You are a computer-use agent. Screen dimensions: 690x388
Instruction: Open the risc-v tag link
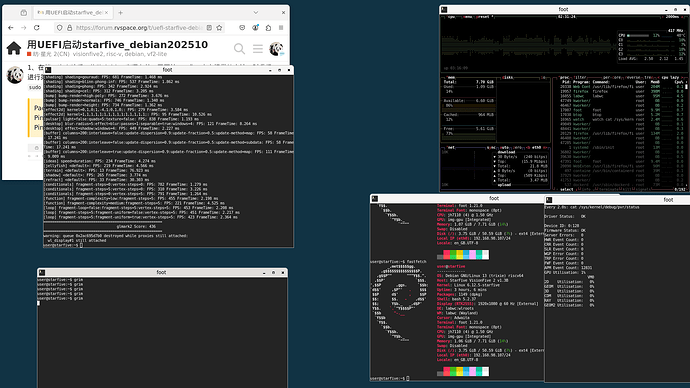tap(114, 54)
